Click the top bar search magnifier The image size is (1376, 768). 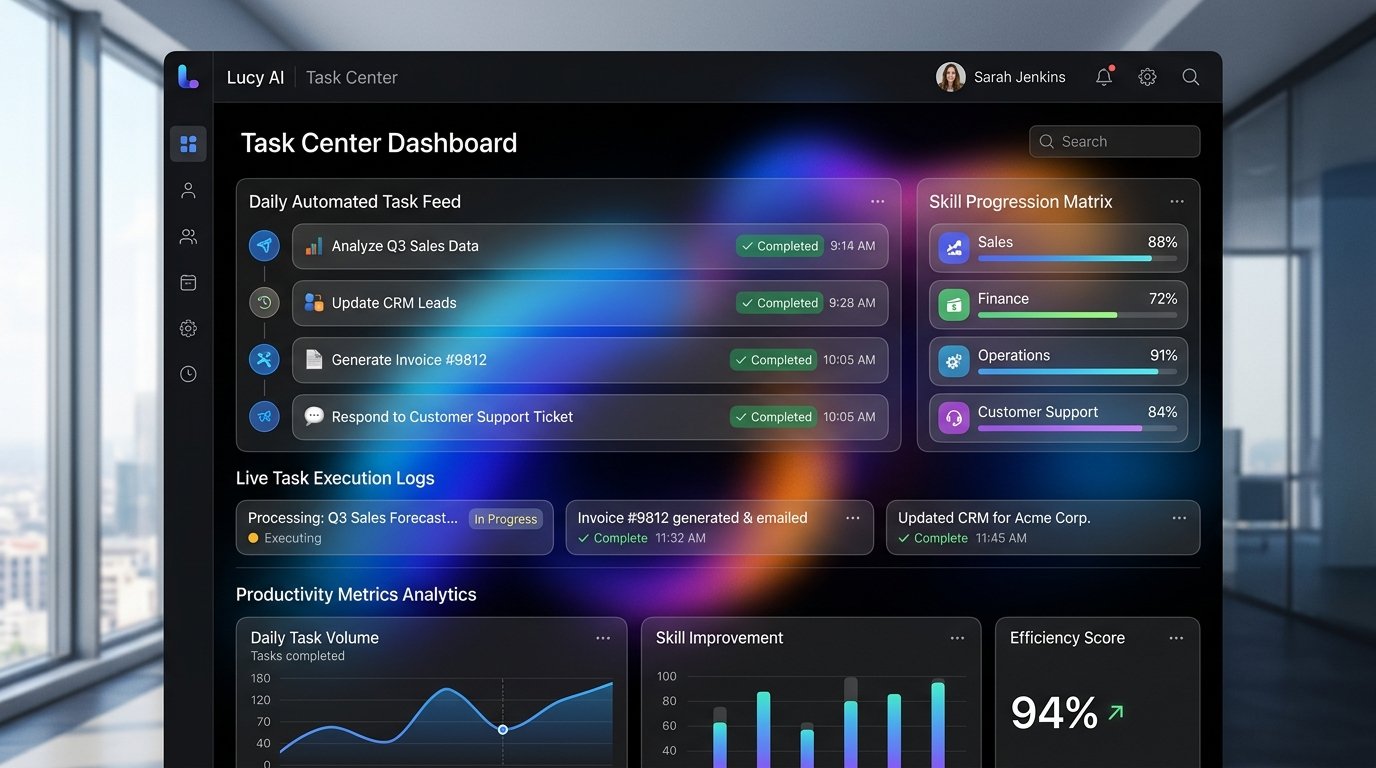click(1190, 77)
